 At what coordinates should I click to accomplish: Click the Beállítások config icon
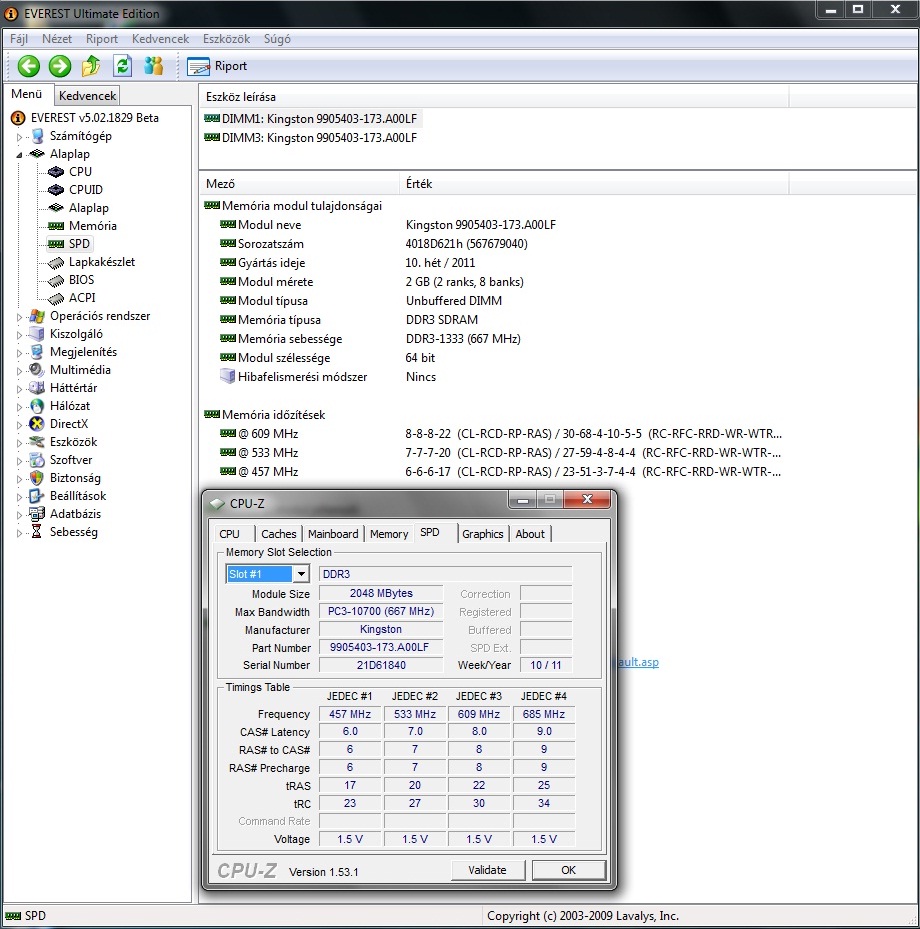pos(37,496)
